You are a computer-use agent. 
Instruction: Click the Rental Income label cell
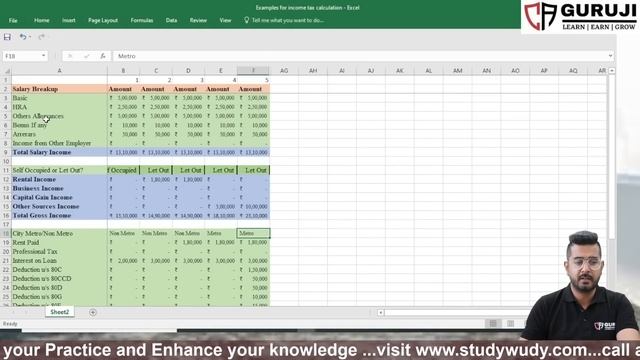(x=59, y=179)
